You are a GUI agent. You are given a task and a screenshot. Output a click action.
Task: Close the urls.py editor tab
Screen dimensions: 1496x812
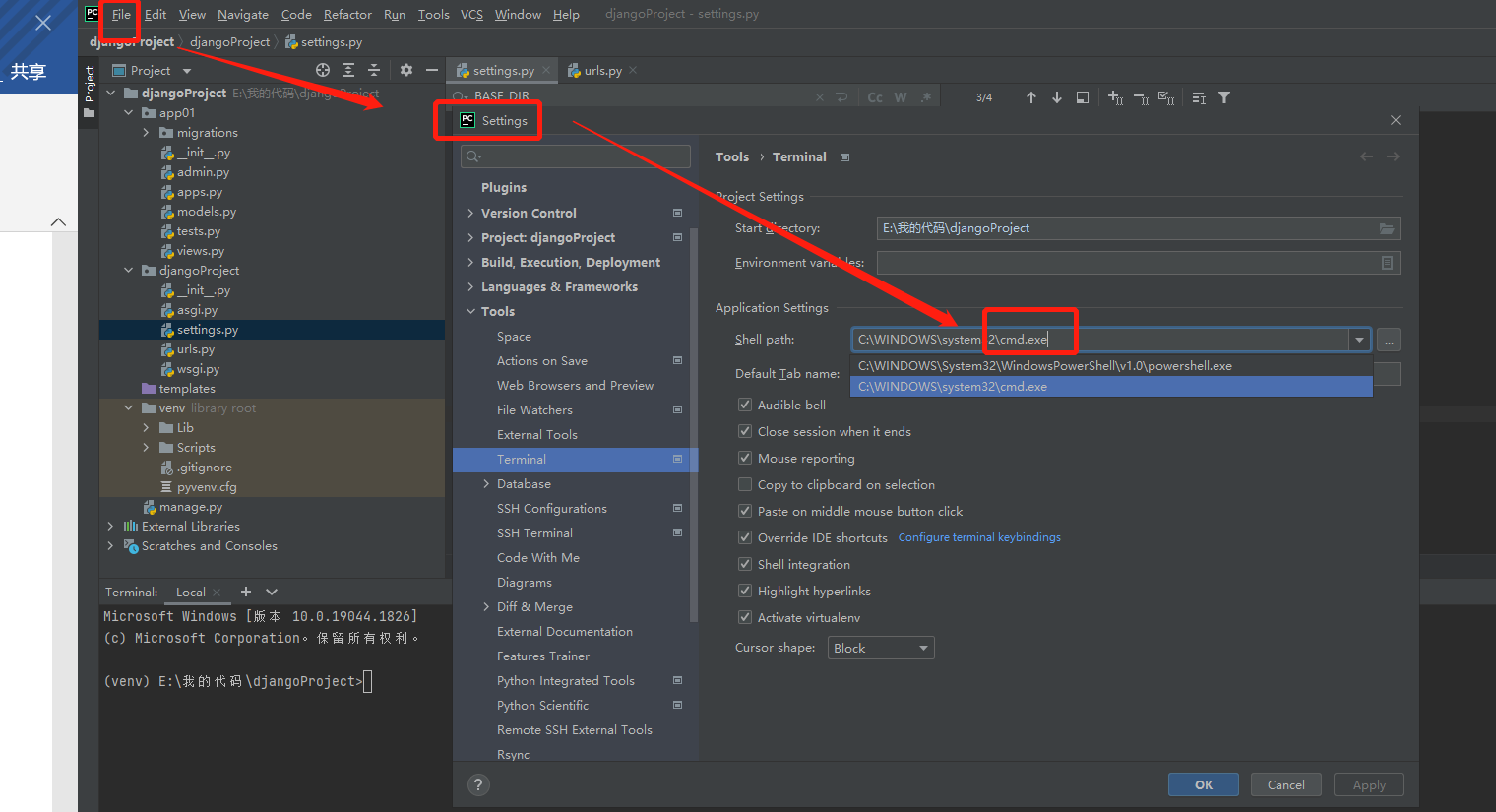(633, 70)
